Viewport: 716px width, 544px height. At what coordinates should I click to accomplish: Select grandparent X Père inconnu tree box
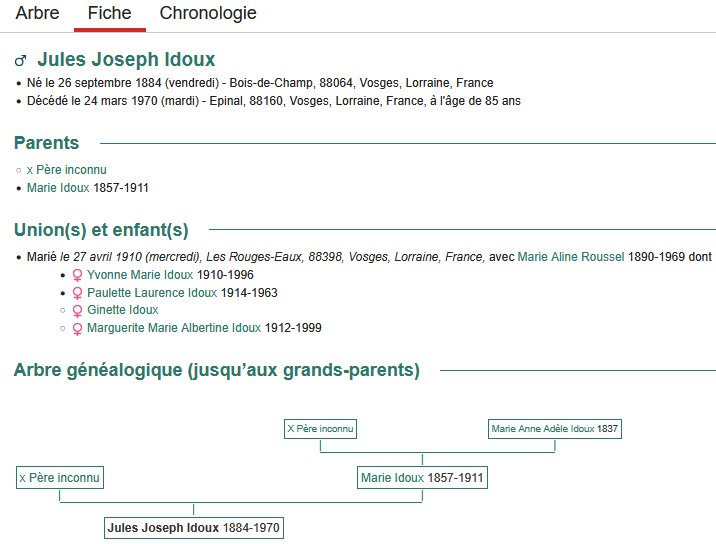click(320, 429)
